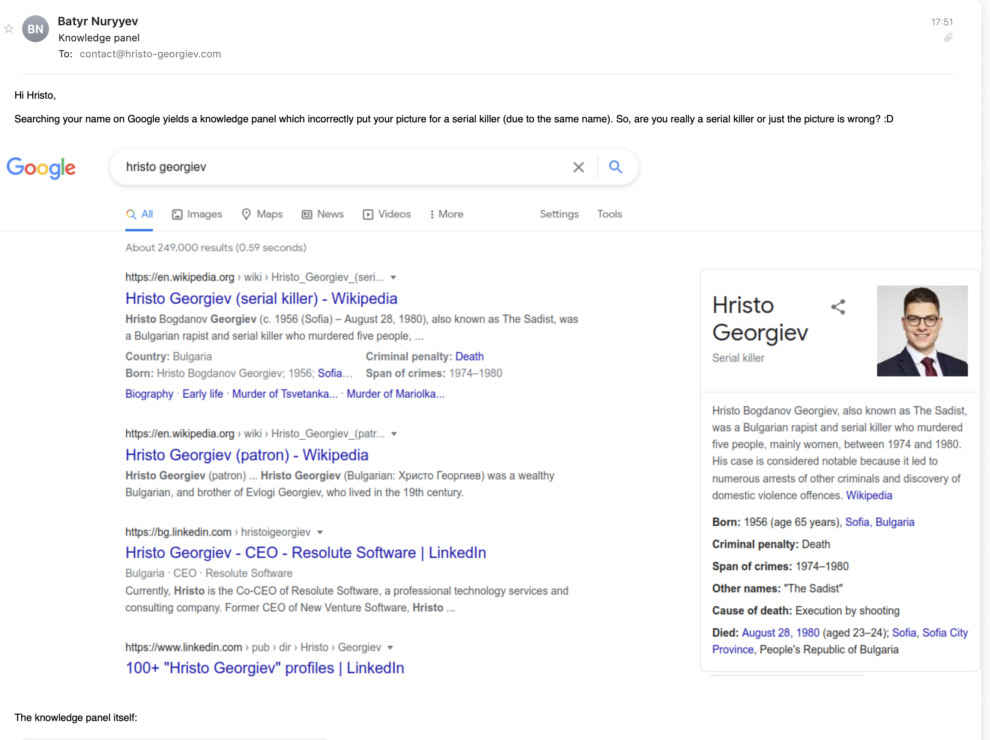Click the Batyr Nuryyev sender name

(98, 21)
